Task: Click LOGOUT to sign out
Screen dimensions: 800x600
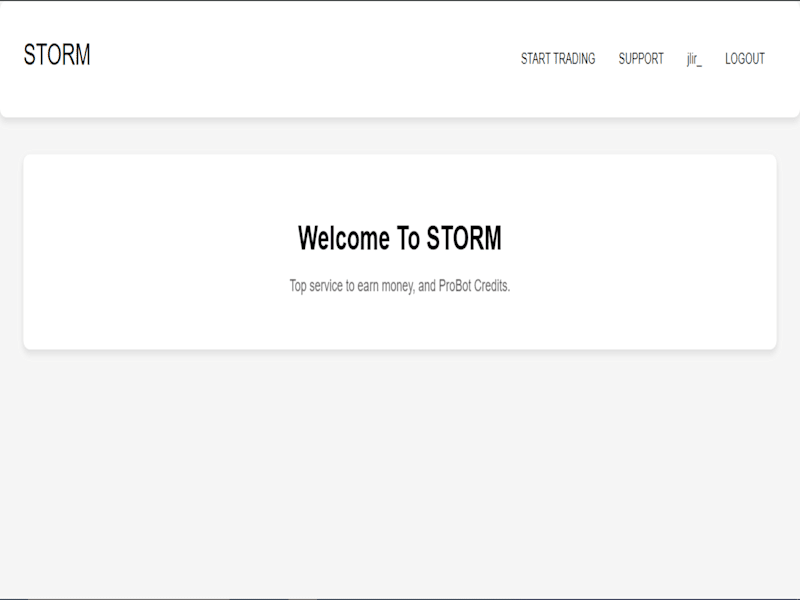Action: (744, 59)
